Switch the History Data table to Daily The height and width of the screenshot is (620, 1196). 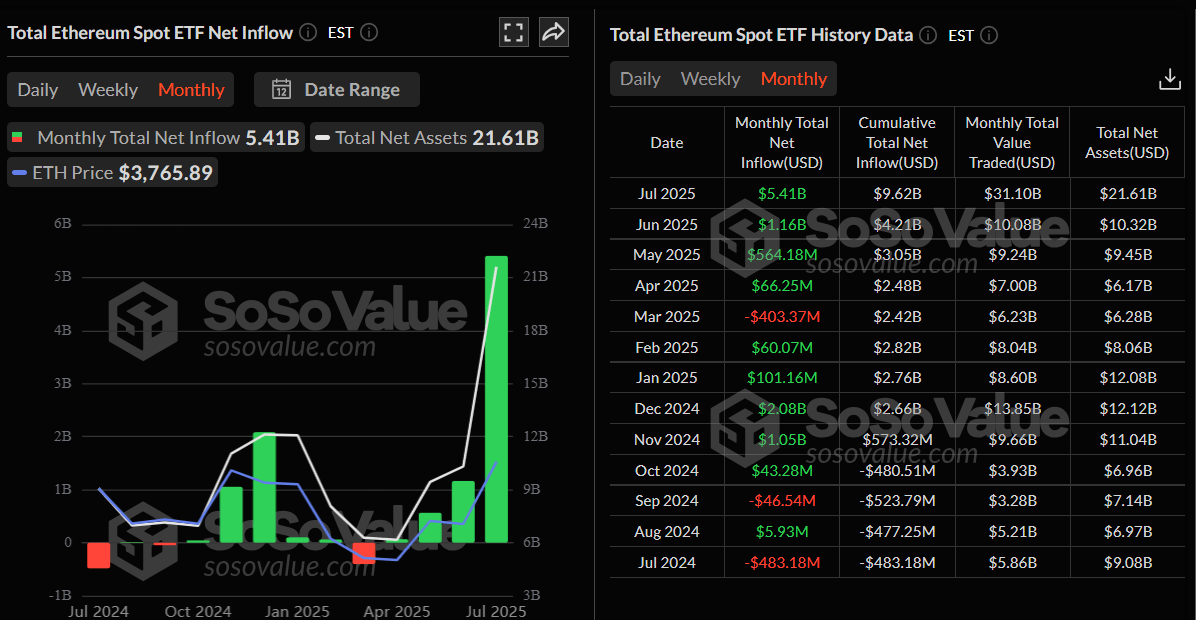(x=640, y=78)
